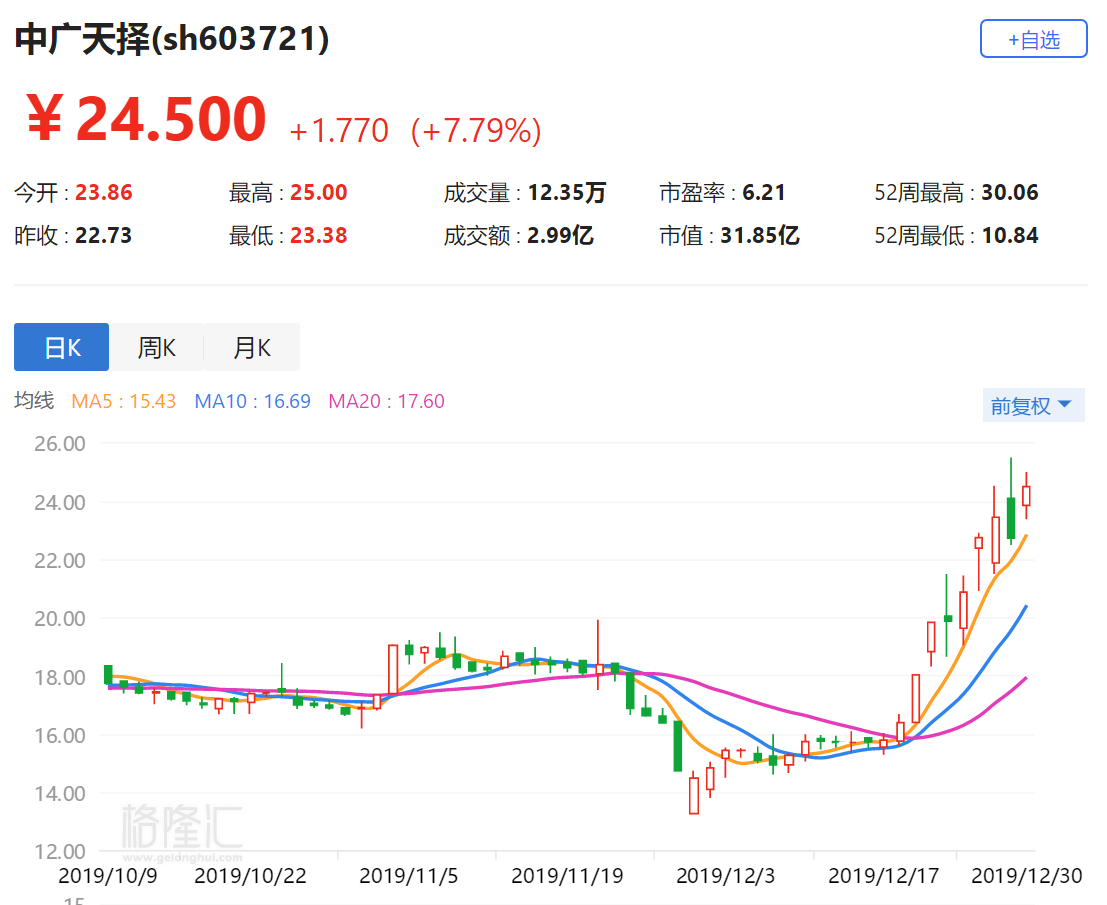The width and height of the screenshot is (1107, 905).
Task: Click the 14.00 price axis label
Action: [x=60, y=793]
